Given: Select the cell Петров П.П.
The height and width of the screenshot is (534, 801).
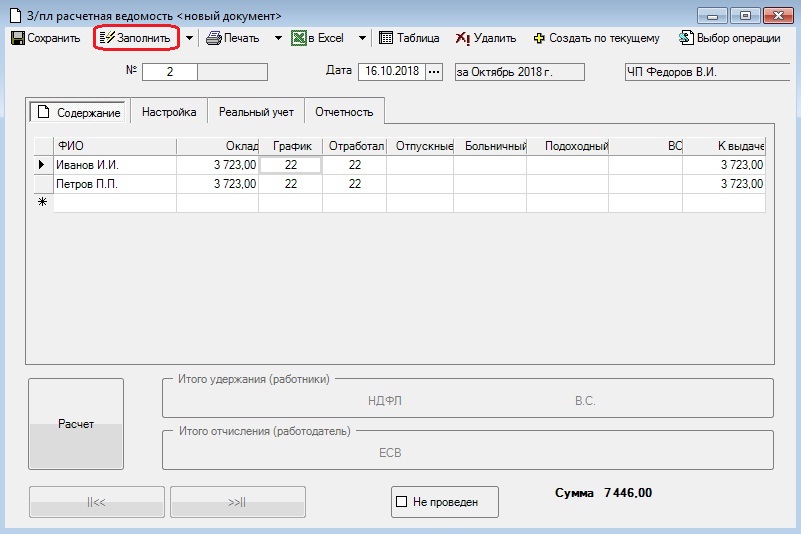Looking at the screenshot, I should tap(115, 183).
